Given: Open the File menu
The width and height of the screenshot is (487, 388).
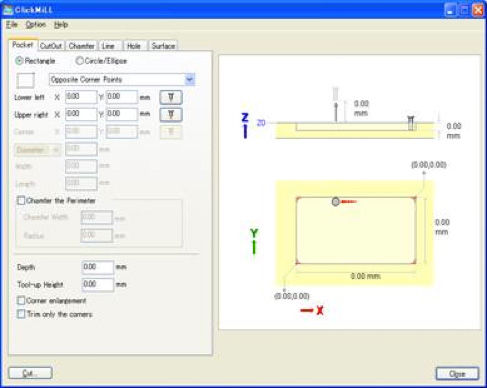Looking at the screenshot, I should [x=12, y=25].
